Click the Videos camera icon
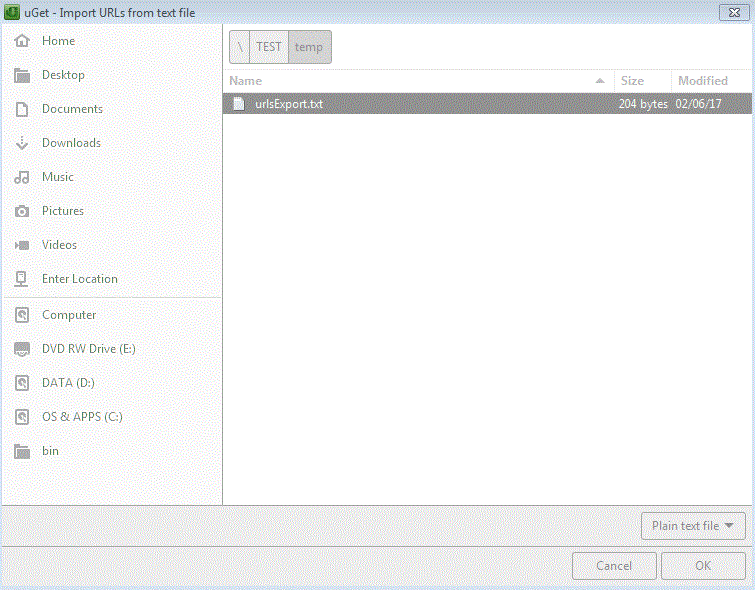 pos(22,245)
